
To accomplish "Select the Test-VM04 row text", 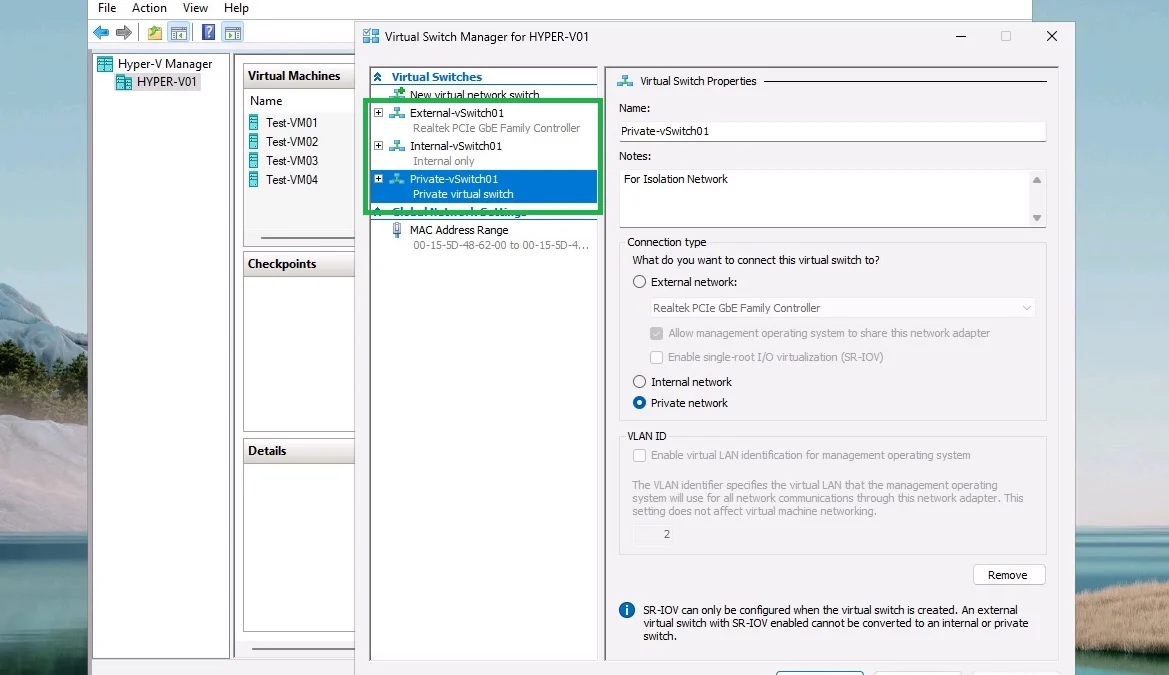I will point(292,180).
